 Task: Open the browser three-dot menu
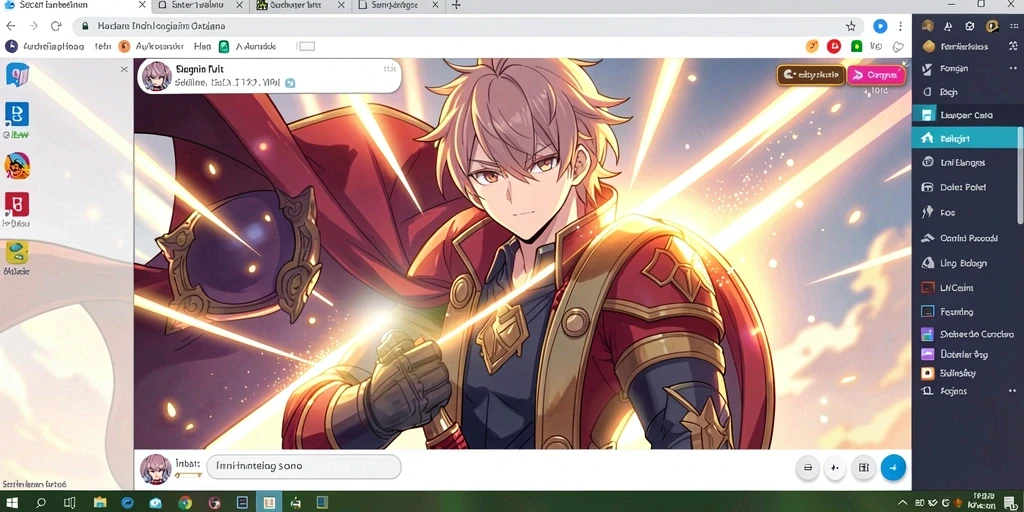[901, 26]
